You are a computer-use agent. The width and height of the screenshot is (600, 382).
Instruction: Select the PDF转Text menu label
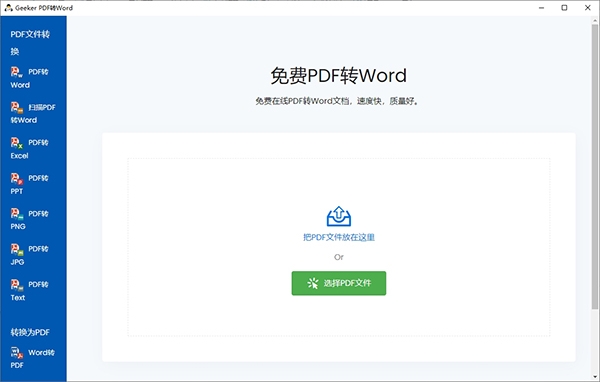coord(29,291)
